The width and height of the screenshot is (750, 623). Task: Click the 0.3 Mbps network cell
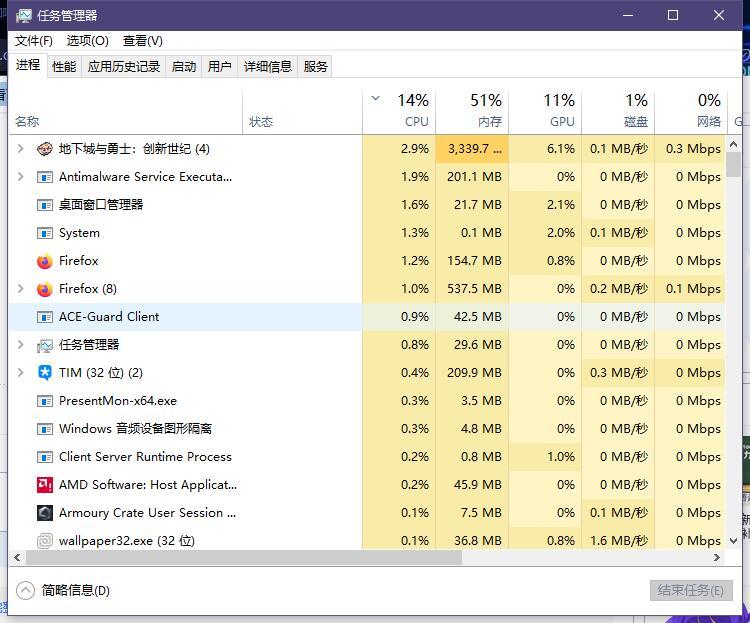pyautogui.click(x=690, y=149)
